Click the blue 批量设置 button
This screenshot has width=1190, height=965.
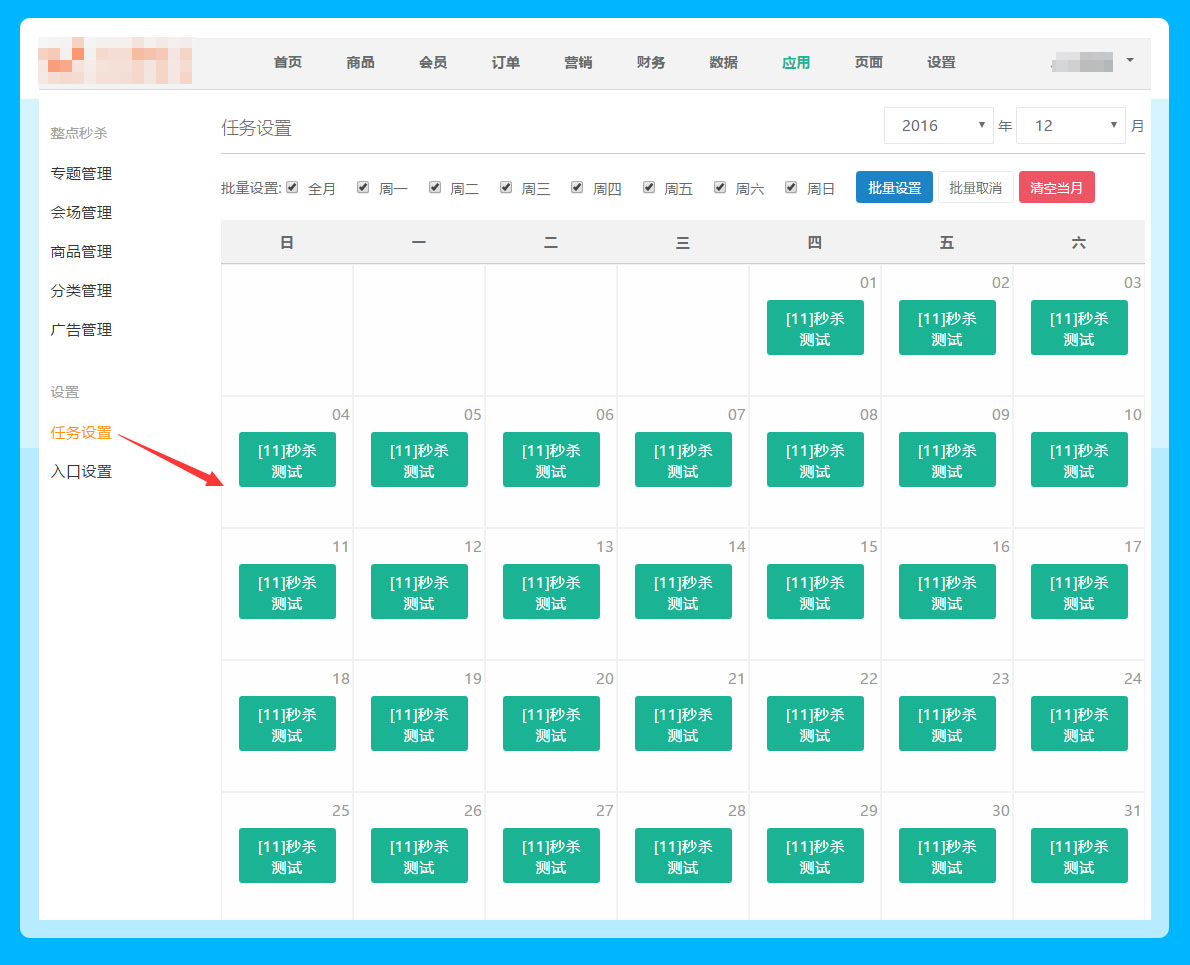[x=894, y=188]
